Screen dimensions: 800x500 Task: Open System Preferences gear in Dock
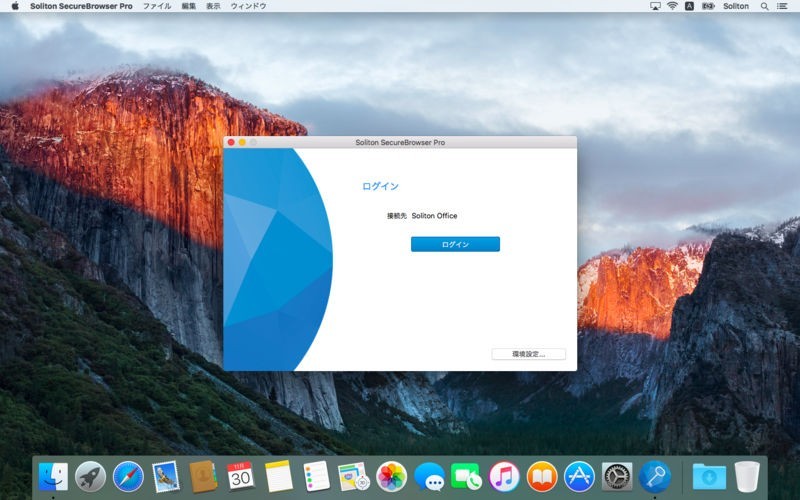point(617,476)
